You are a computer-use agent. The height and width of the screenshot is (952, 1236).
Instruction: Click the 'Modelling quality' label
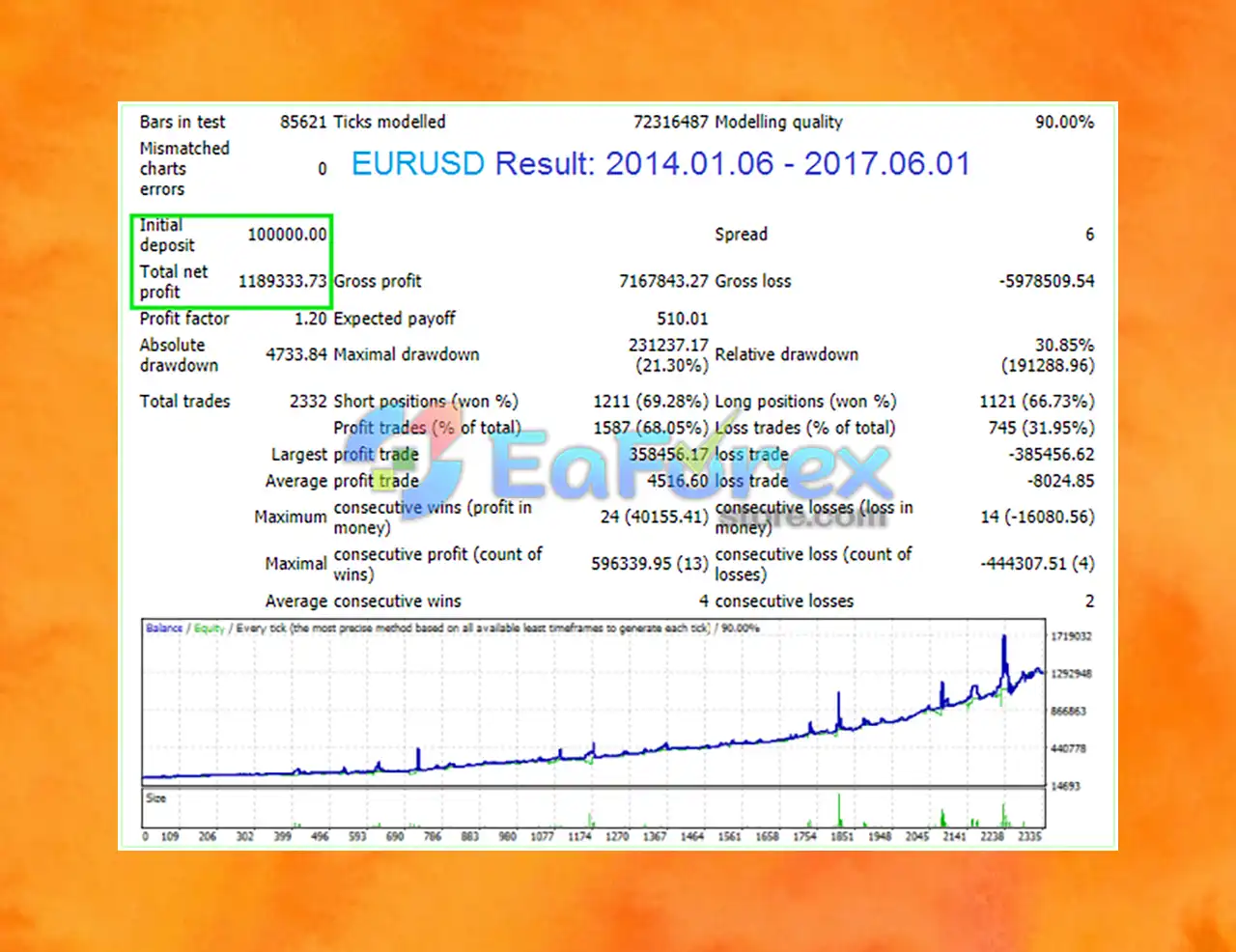click(x=779, y=122)
